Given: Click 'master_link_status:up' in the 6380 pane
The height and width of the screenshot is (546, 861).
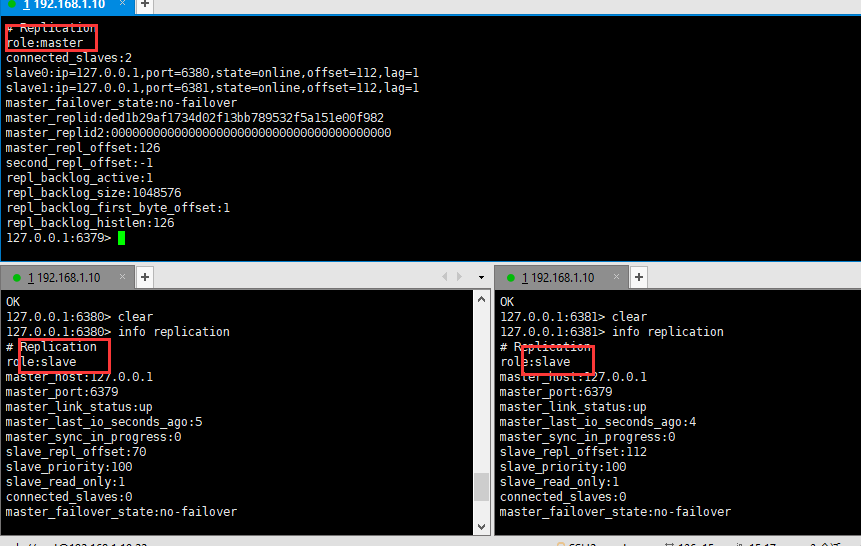Looking at the screenshot, I should 80,407.
